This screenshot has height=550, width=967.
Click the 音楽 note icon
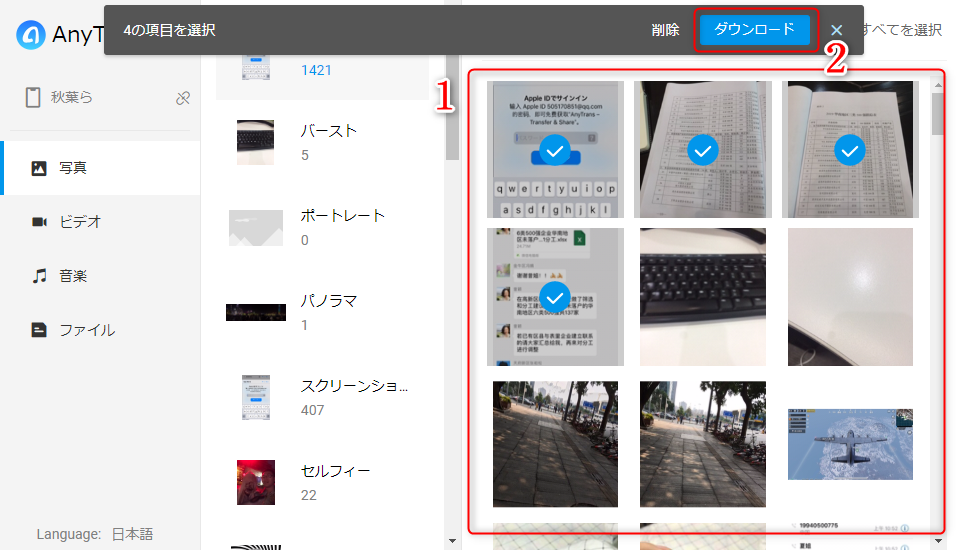[x=39, y=276]
